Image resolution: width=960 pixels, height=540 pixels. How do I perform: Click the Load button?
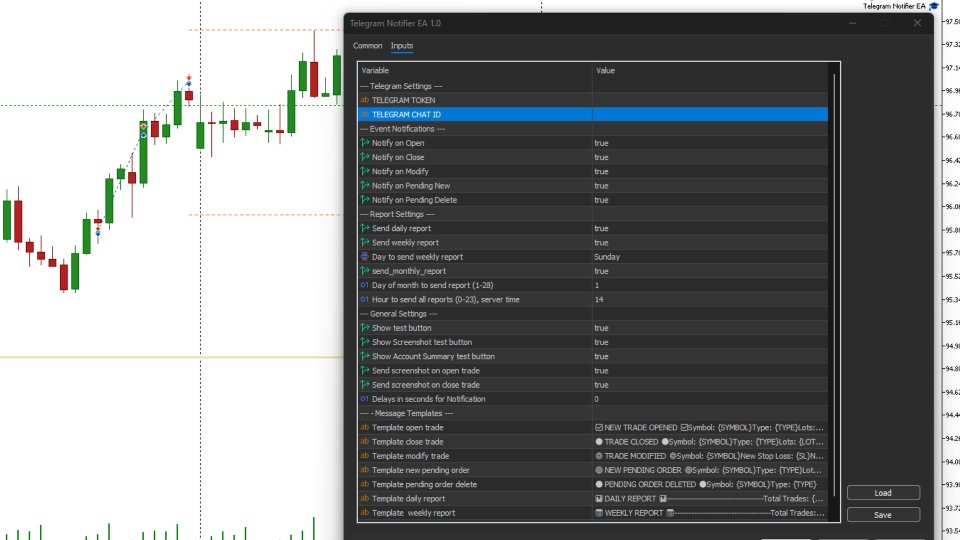click(x=883, y=493)
